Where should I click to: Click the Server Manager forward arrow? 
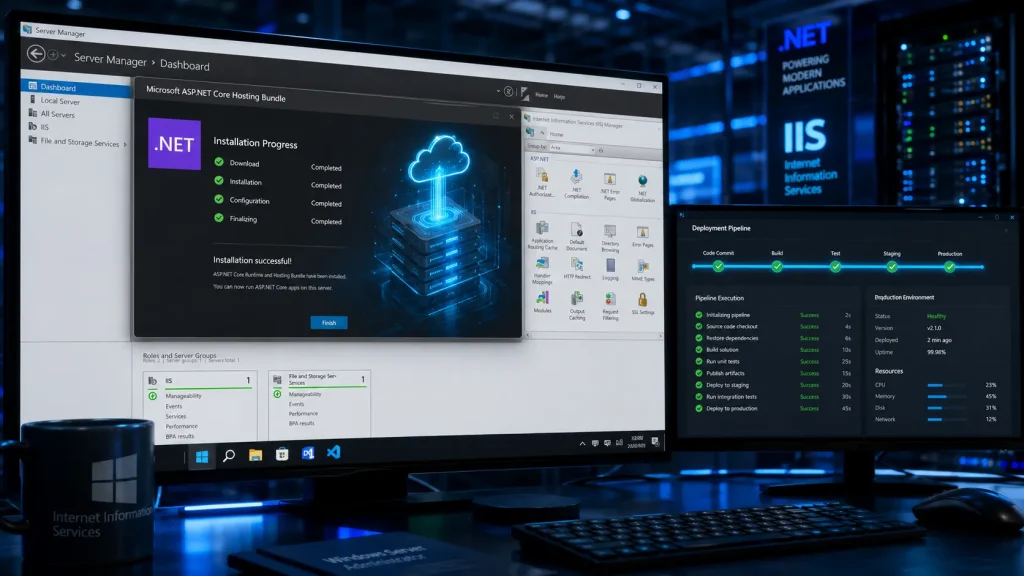[53, 55]
